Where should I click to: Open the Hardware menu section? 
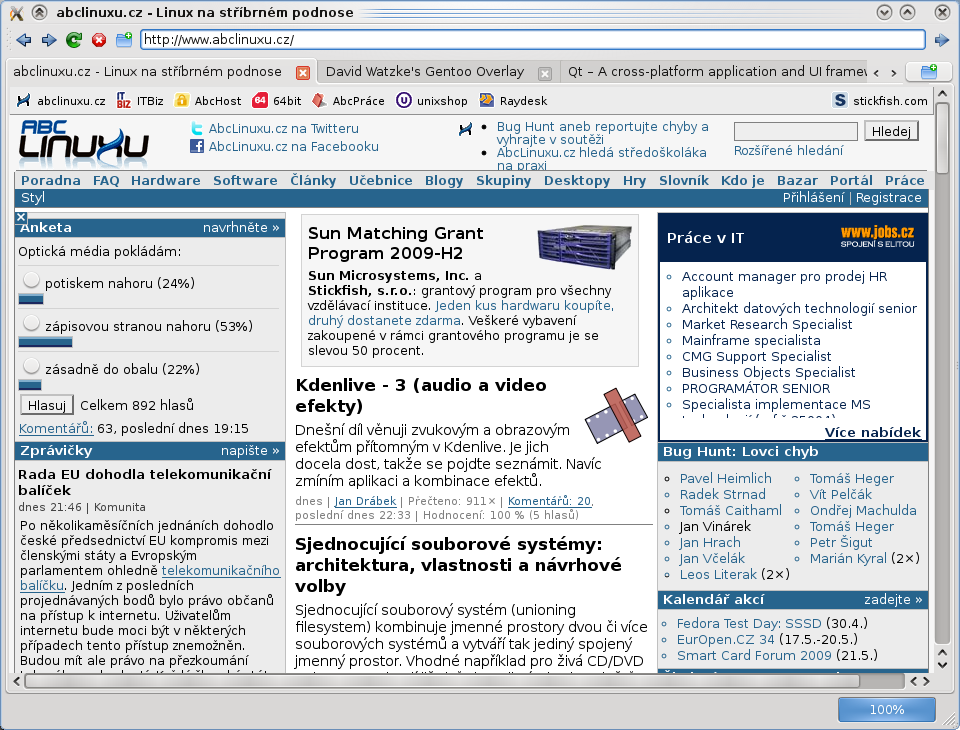(x=166, y=181)
